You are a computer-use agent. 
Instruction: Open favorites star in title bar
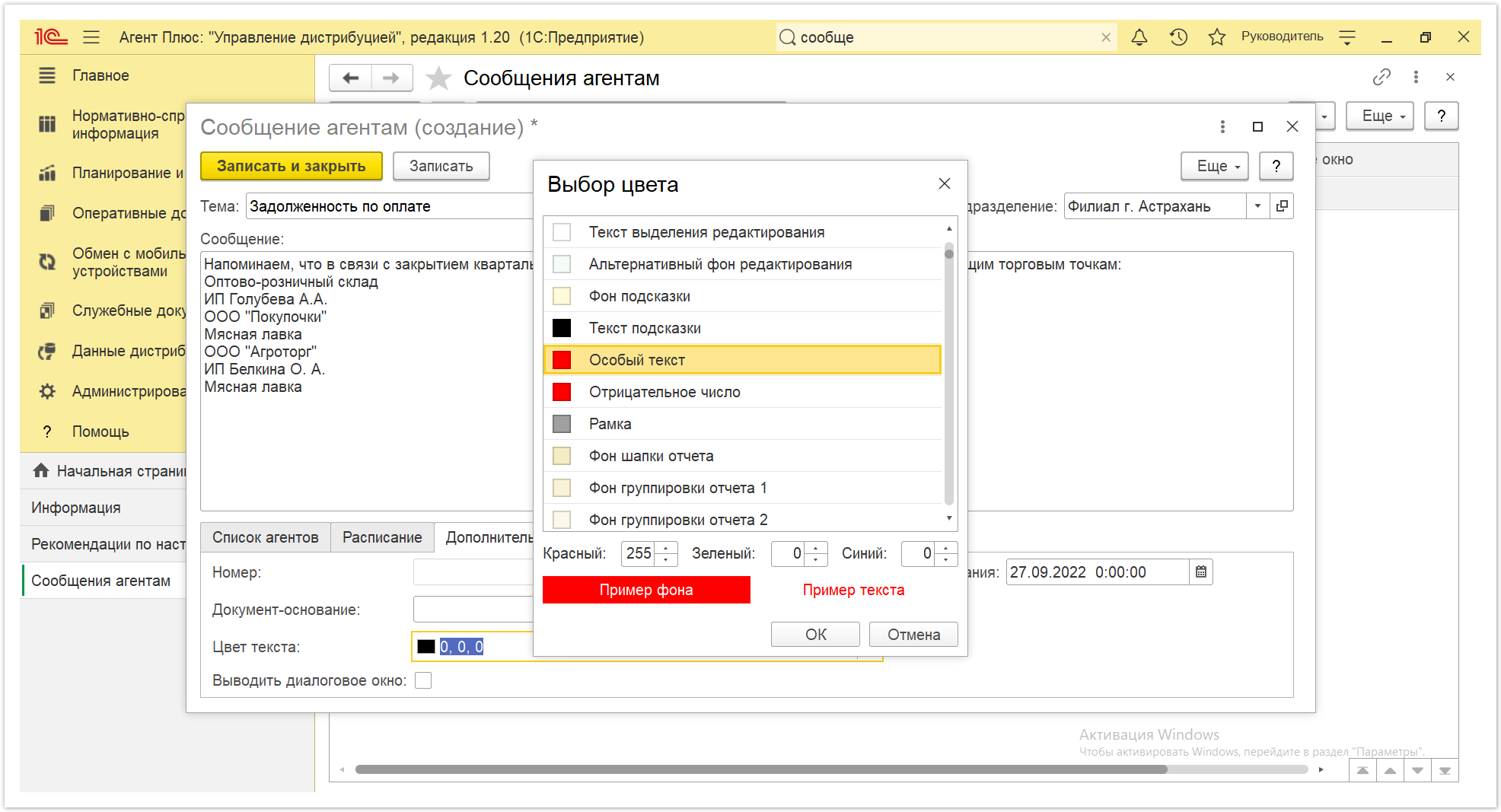click(1216, 37)
